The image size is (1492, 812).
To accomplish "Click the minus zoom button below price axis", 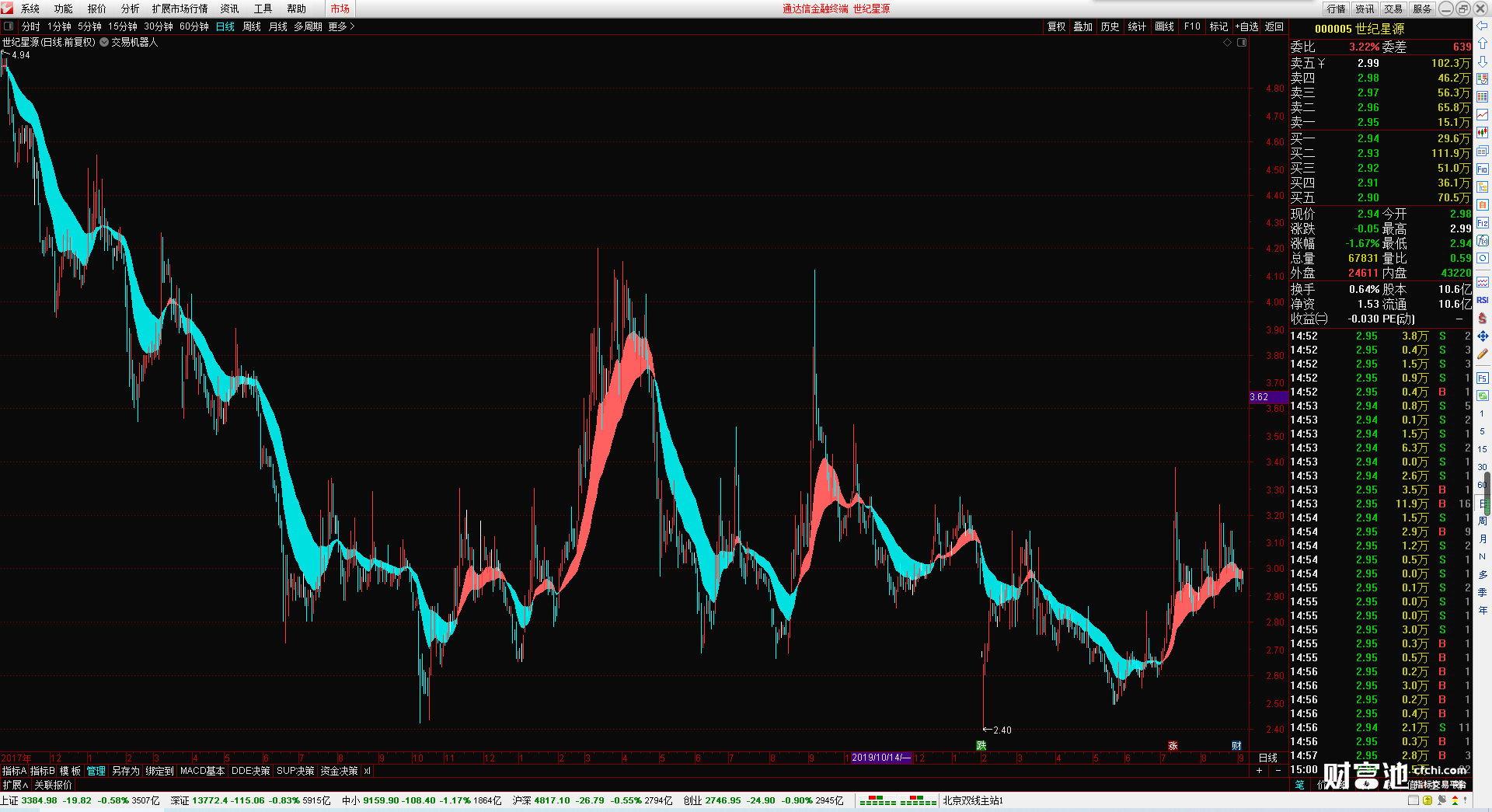I will tap(1278, 771).
